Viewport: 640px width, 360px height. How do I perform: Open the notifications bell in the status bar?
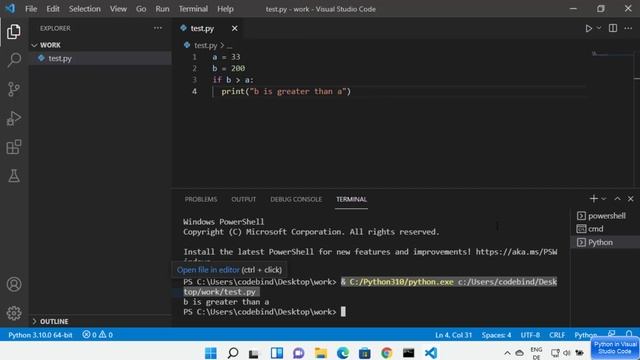[x=629, y=334]
